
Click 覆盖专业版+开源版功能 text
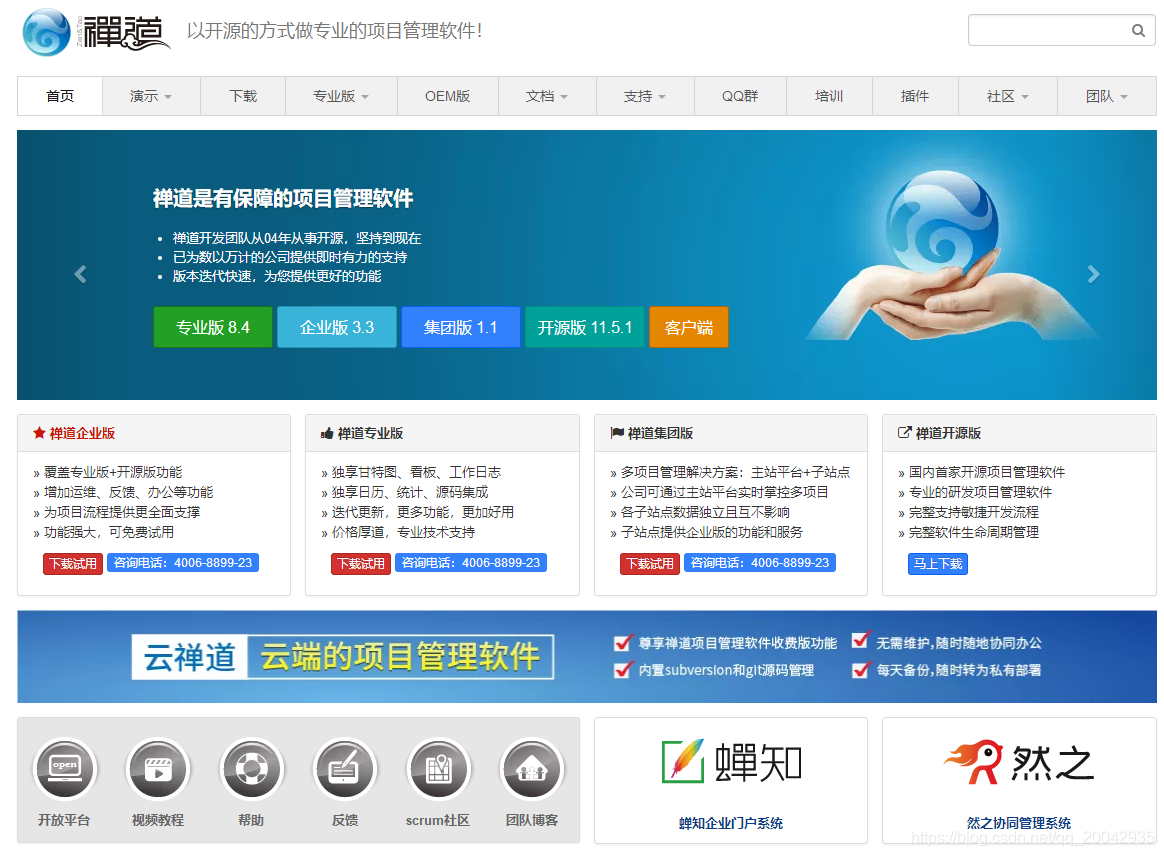click(x=113, y=472)
